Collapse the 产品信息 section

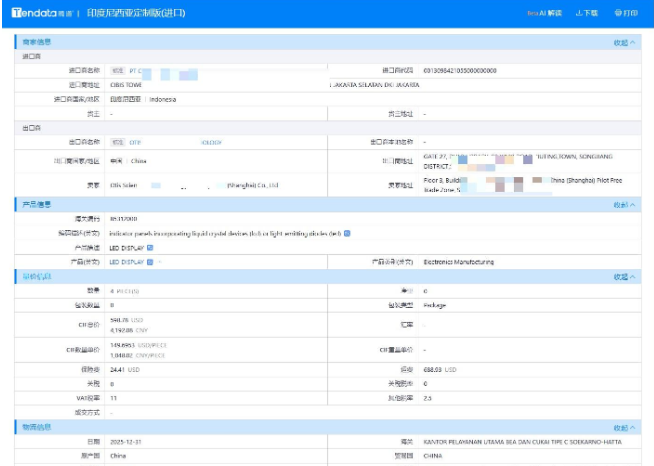point(624,205)
